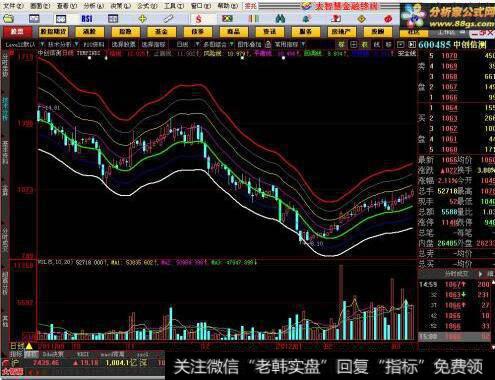
Task: Click the second toolbar window icon
Action: [34, 19]
